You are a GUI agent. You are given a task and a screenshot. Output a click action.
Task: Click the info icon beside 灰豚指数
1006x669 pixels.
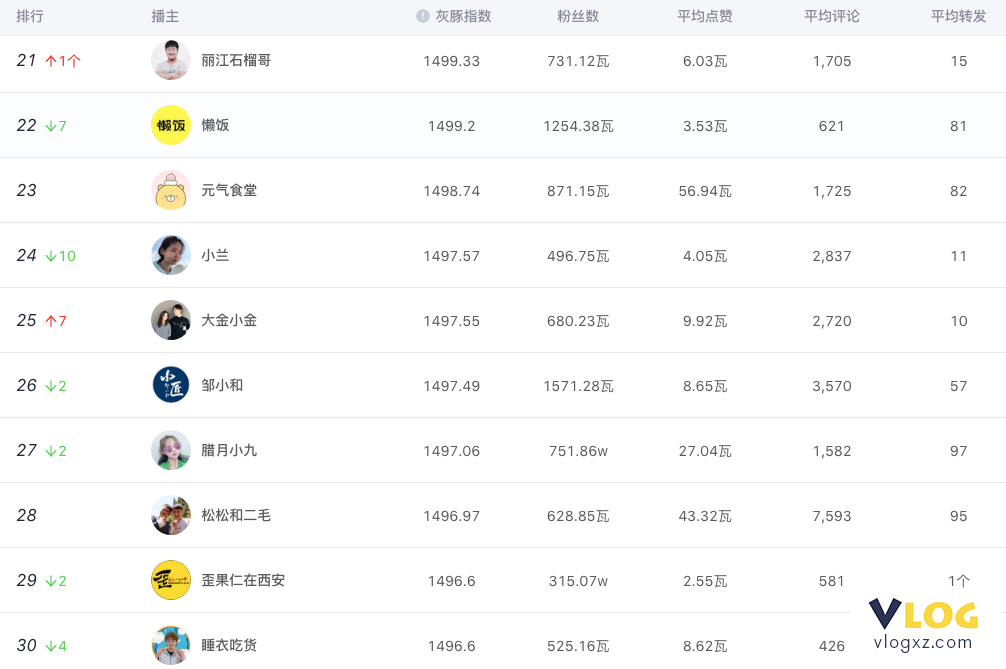[x=422, y=16]
